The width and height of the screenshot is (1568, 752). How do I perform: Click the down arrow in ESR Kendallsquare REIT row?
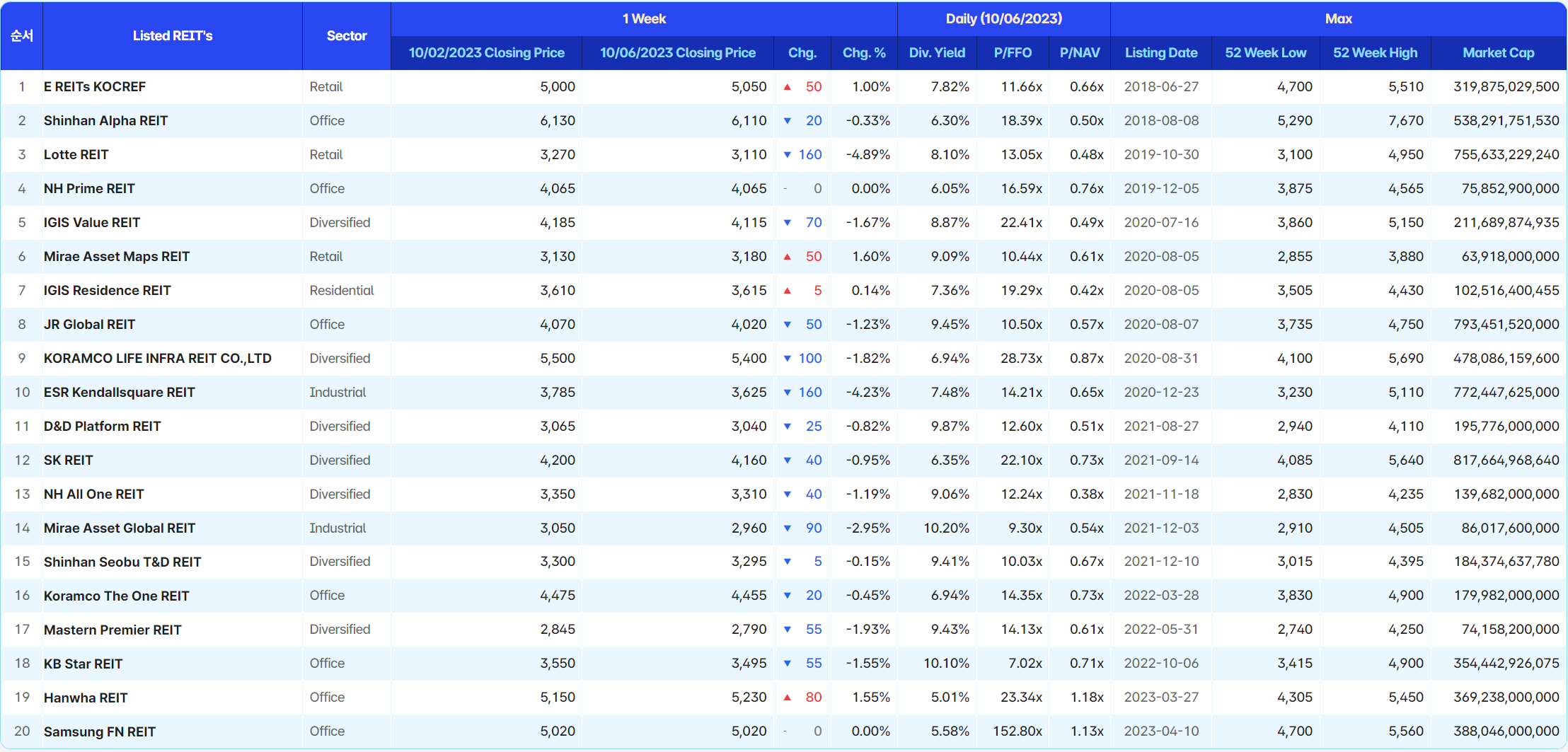(787, 393)
